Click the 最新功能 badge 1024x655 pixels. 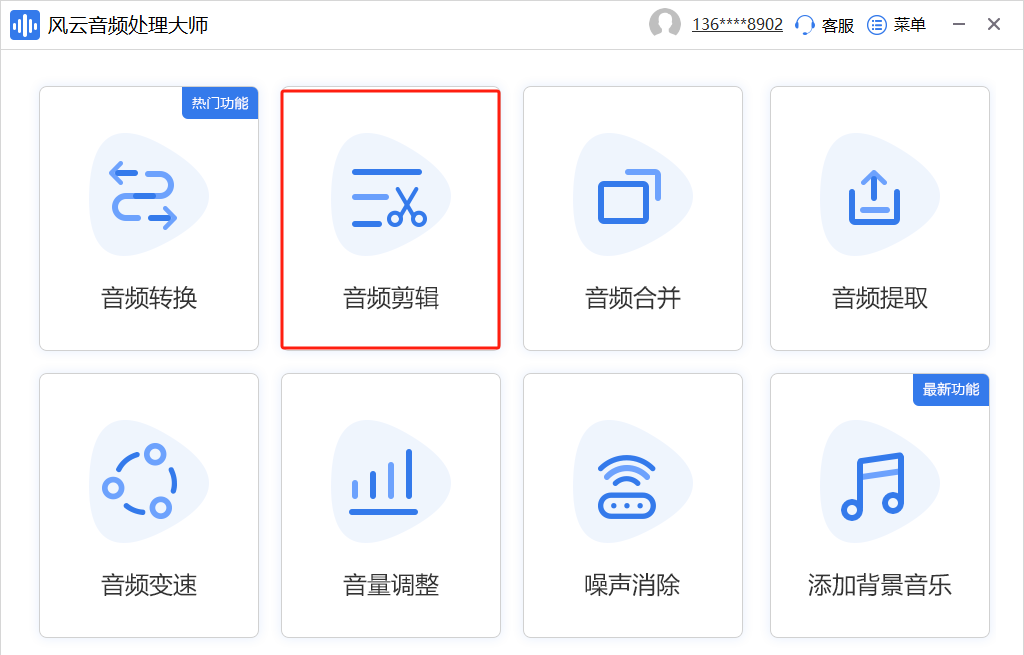(951, 390)
